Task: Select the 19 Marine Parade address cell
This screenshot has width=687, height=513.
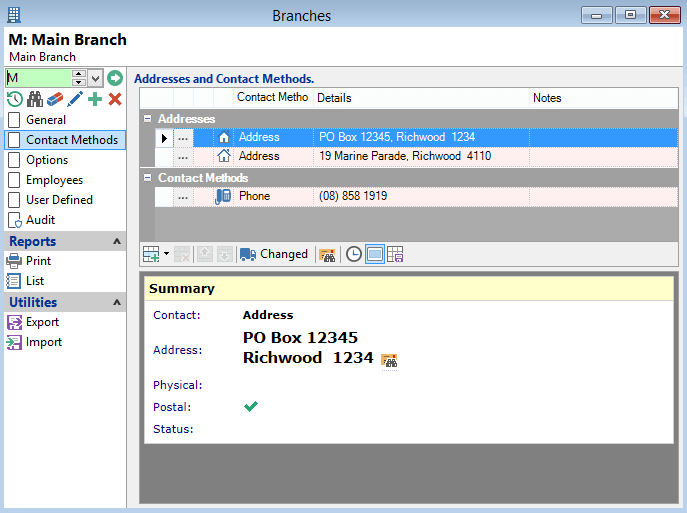Action: click(421, 156)
